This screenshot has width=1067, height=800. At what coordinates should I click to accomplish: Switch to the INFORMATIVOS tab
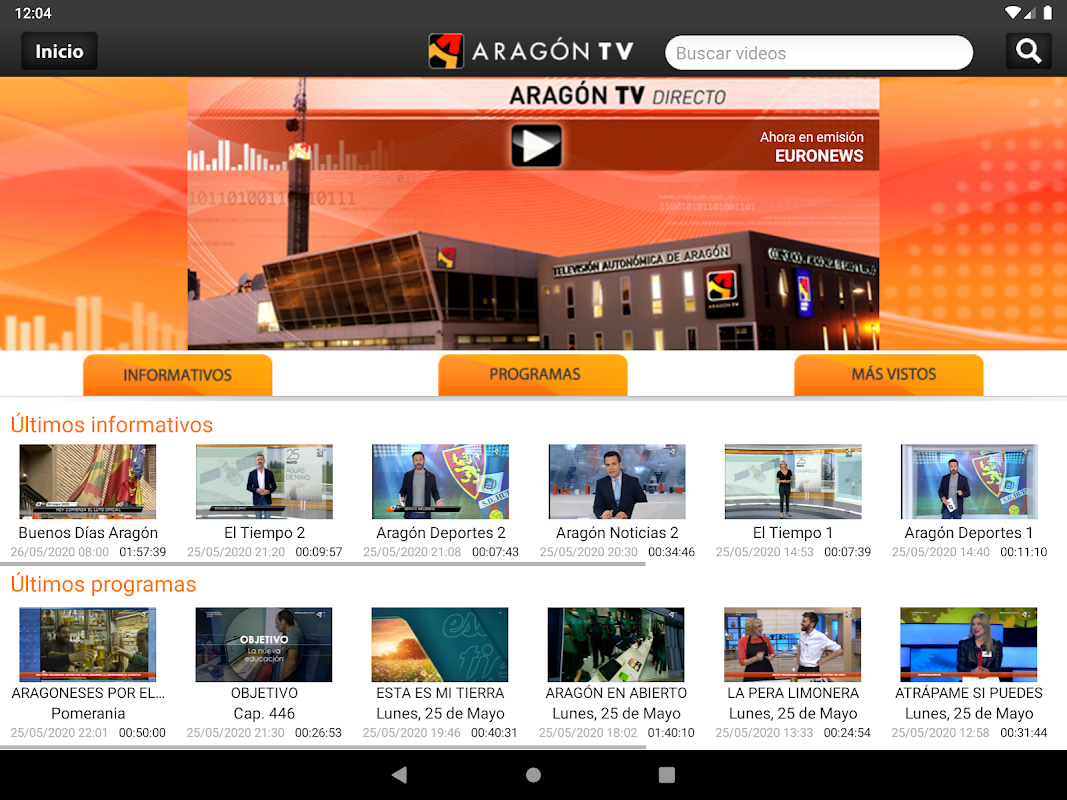coord(178,375)
